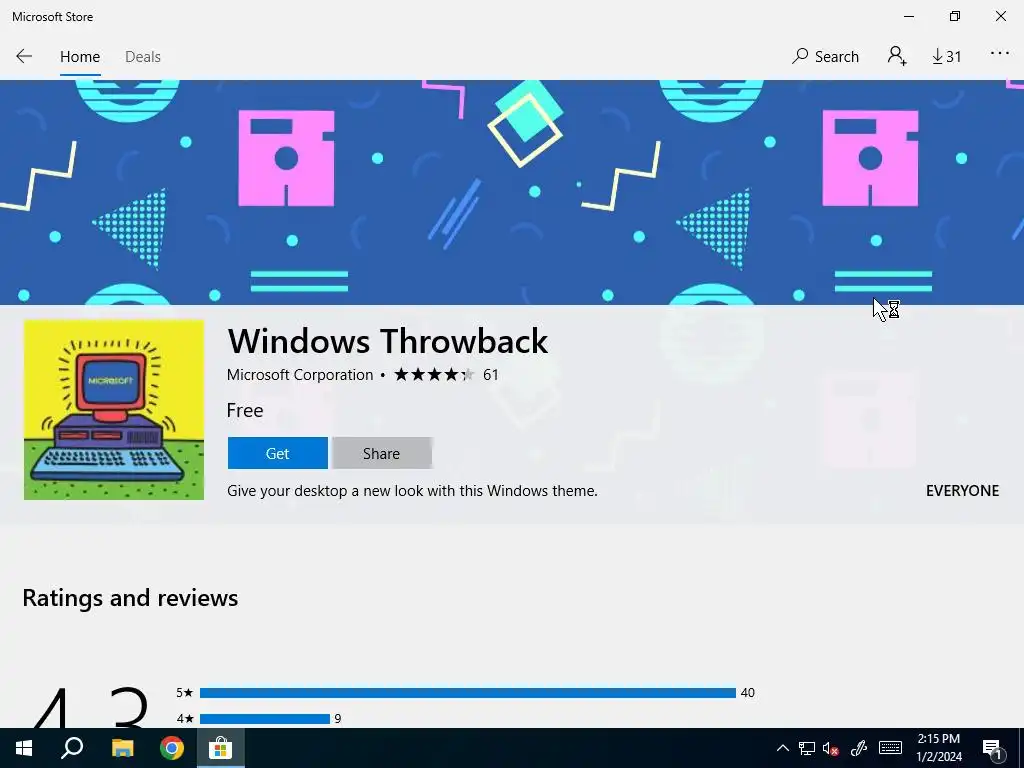
Task: Open the Windows Start menu
Action: (24, 748)
